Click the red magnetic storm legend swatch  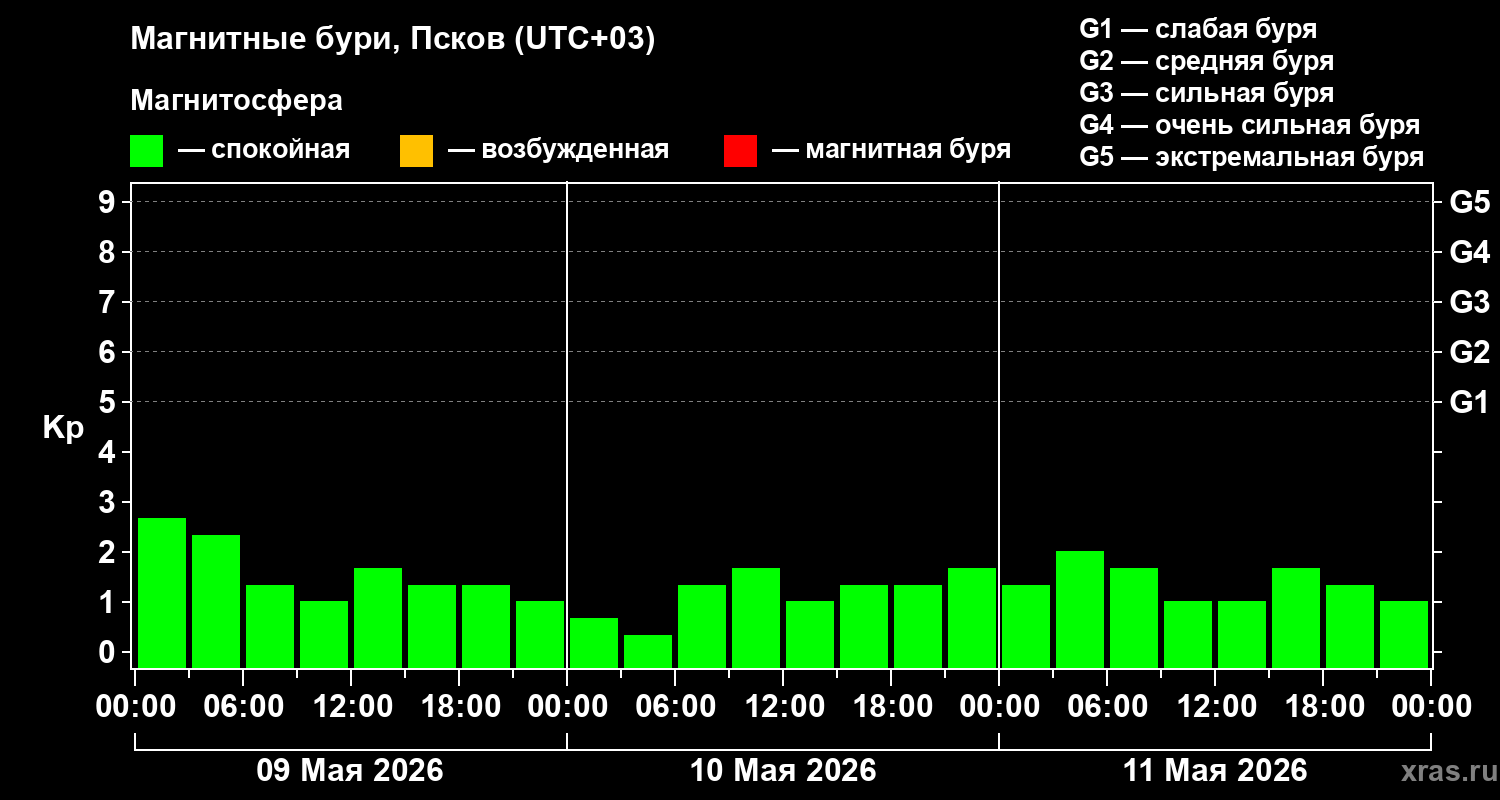740,151
